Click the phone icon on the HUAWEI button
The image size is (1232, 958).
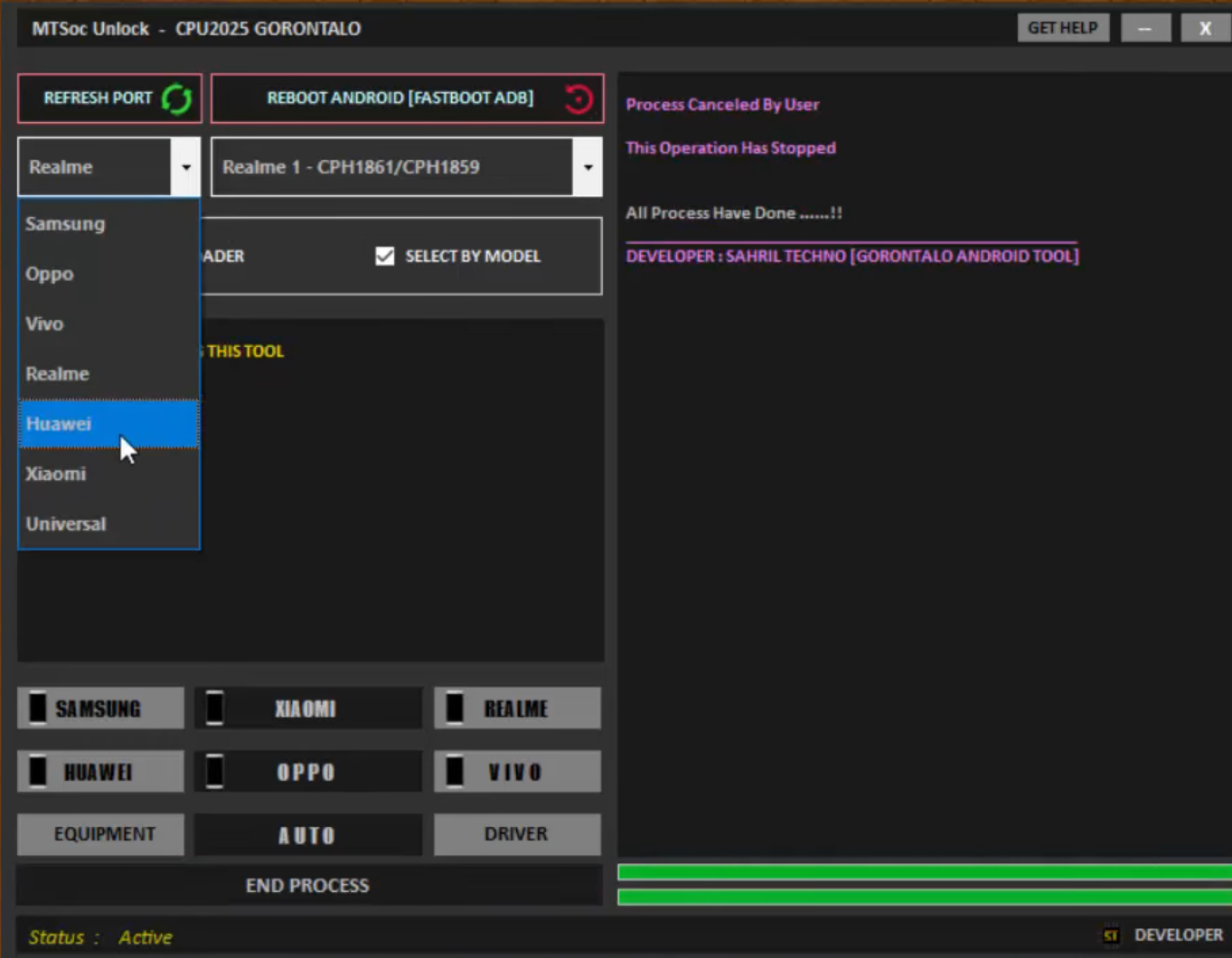click(x=37, y=772)
